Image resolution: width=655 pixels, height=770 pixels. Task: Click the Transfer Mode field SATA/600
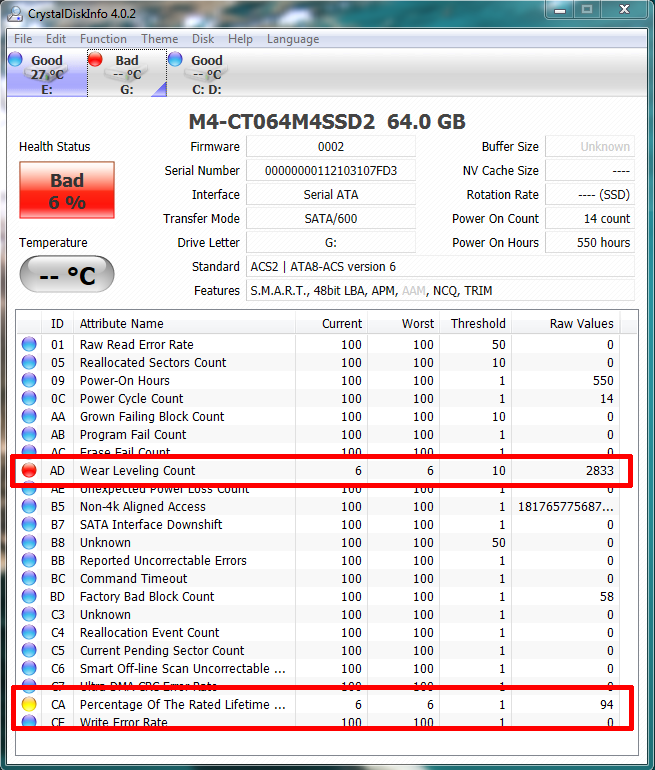331,219
